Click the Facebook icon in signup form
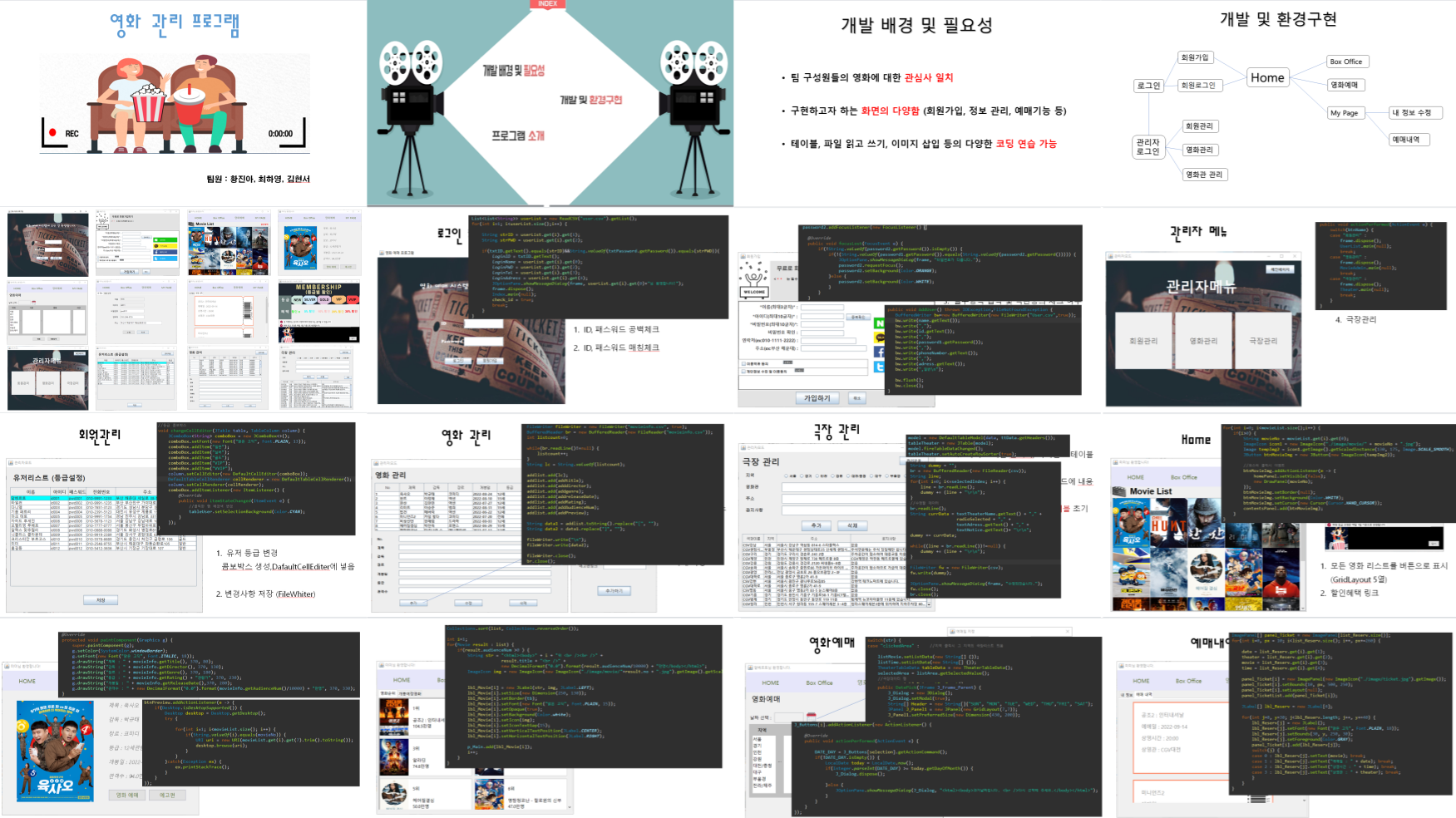1456x818 pixels. pos(879,352)
